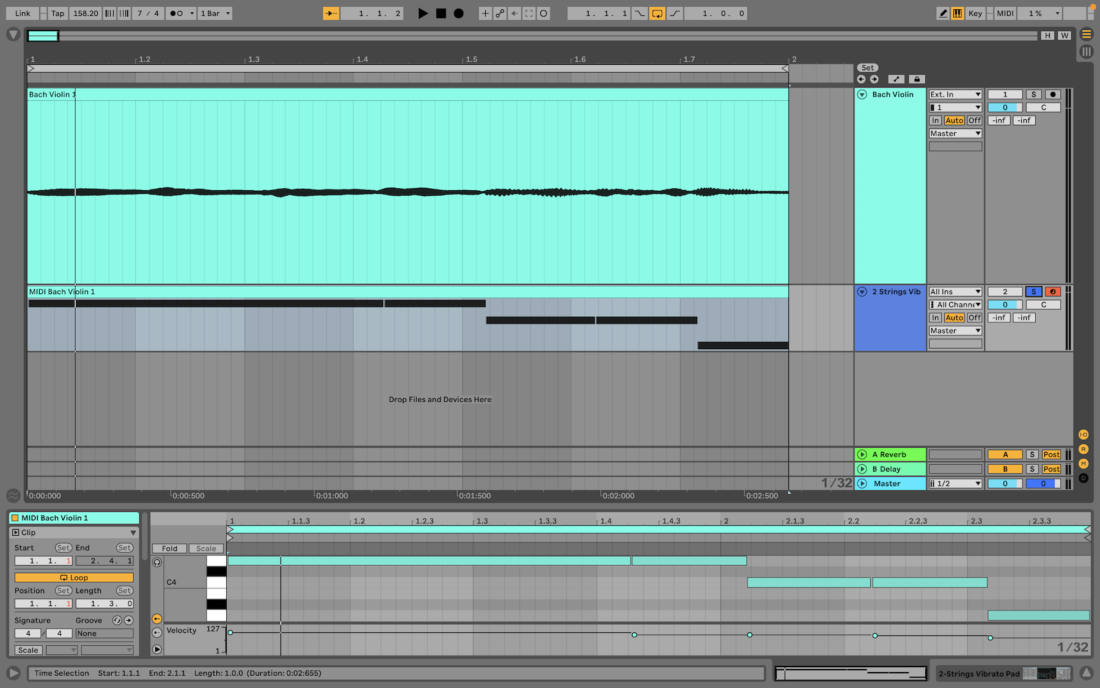
Task: Click Bach Violin track volume slider
Action: [x=1005, y=107]
